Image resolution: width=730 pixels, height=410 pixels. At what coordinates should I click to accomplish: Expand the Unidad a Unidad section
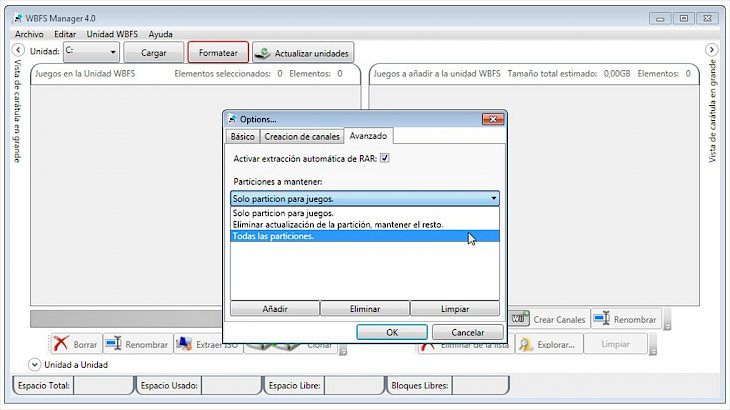(34, 364)
